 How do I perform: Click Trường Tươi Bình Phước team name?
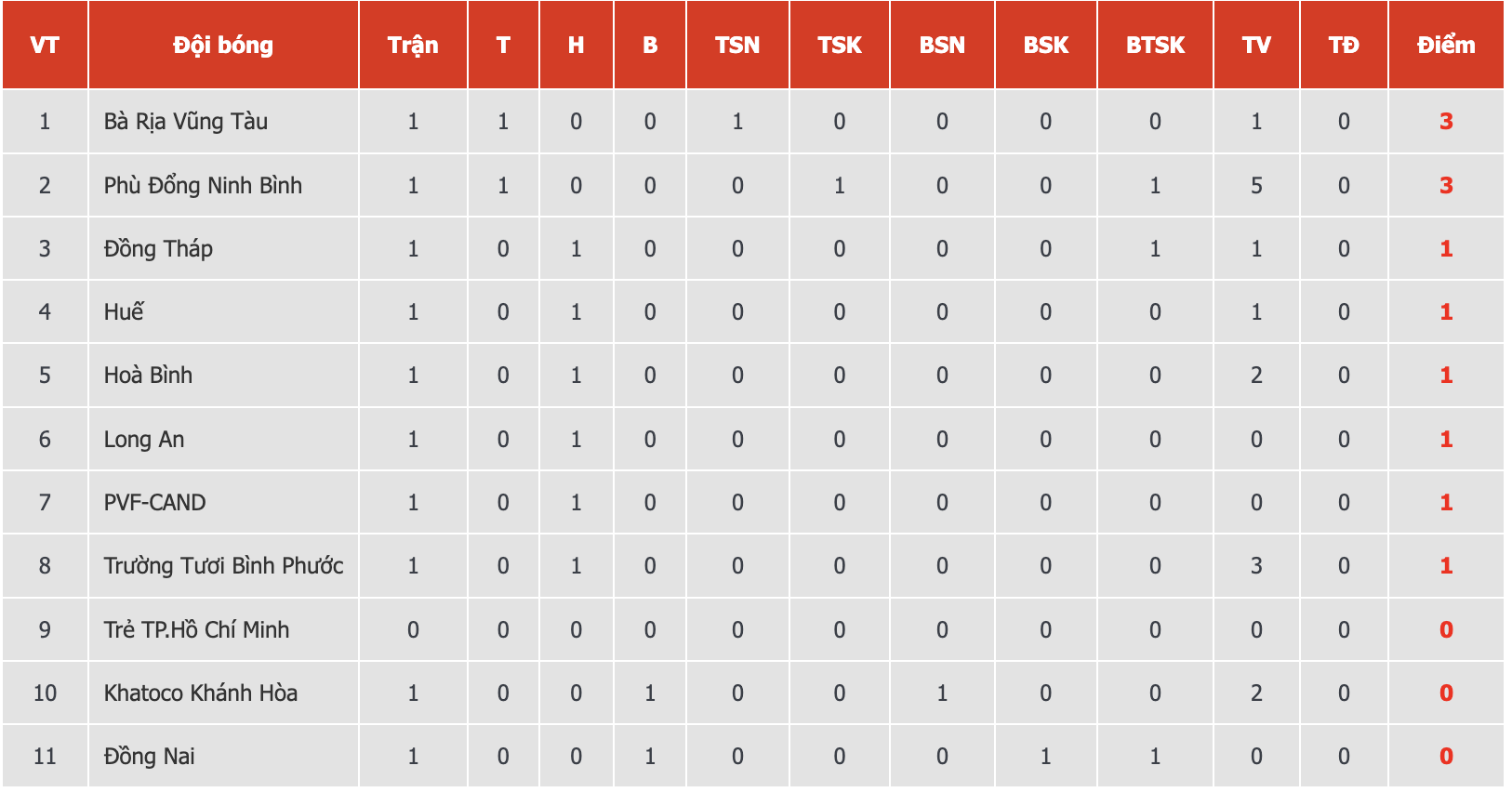click(223, 565)
